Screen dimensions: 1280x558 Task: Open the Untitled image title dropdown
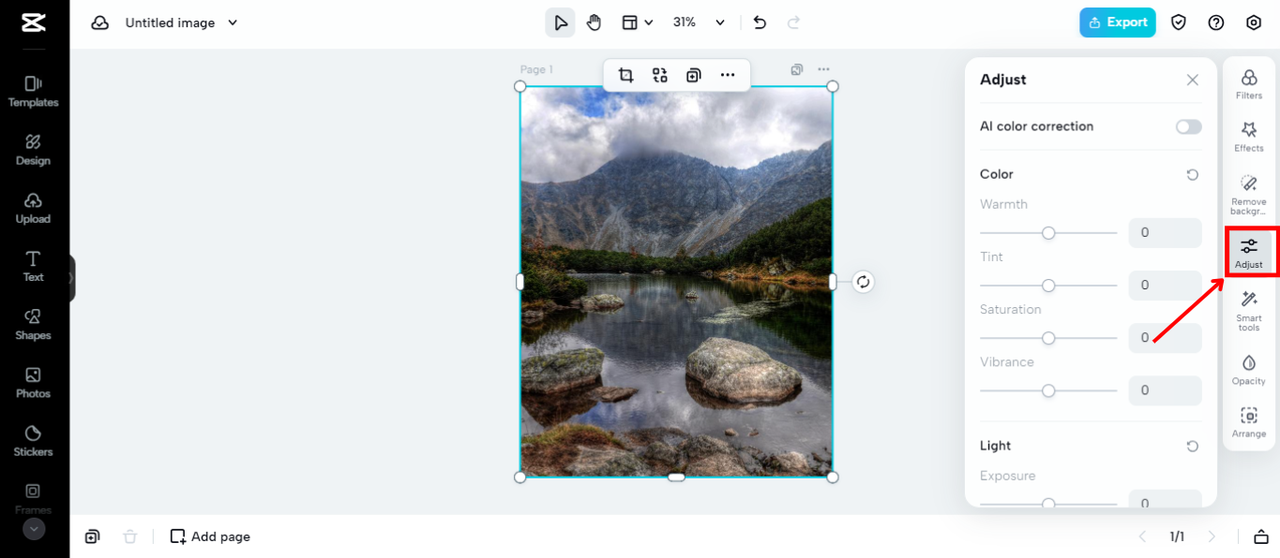coord(181,22)
